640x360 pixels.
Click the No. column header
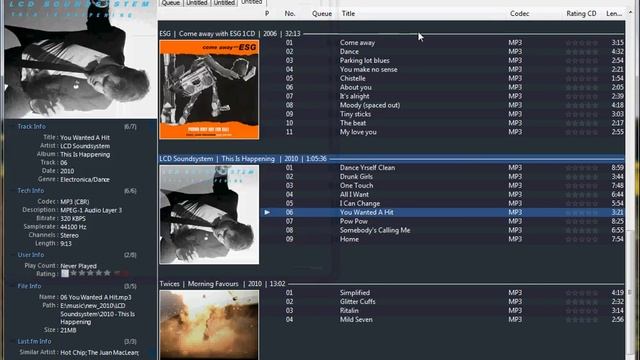click(290, 13)
